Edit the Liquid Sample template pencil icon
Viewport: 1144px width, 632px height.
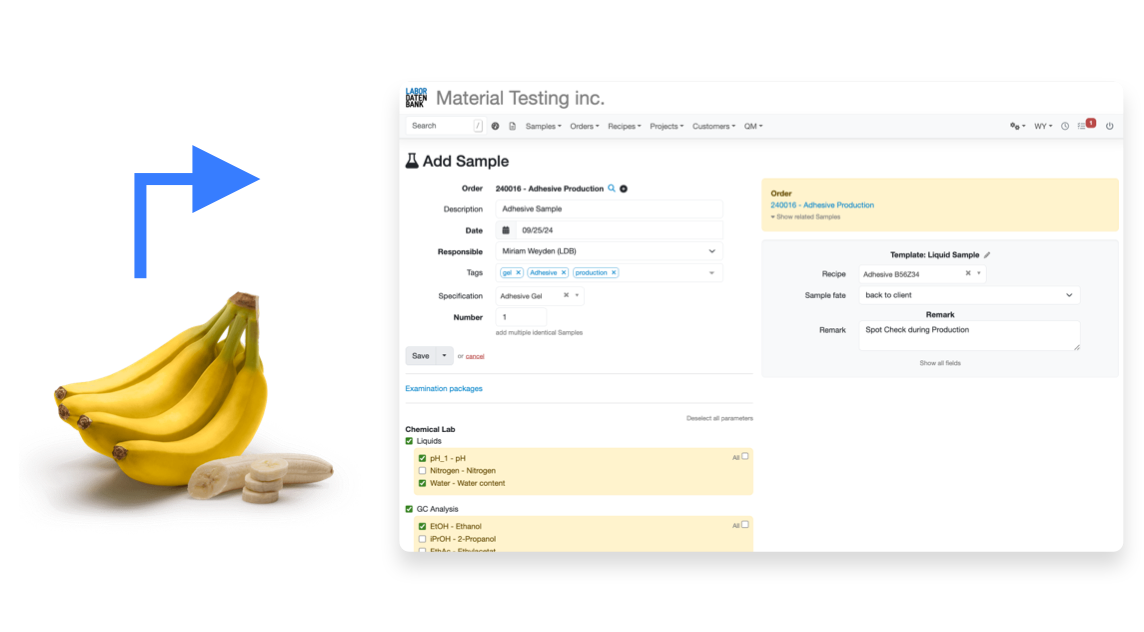tap(987, 255)
